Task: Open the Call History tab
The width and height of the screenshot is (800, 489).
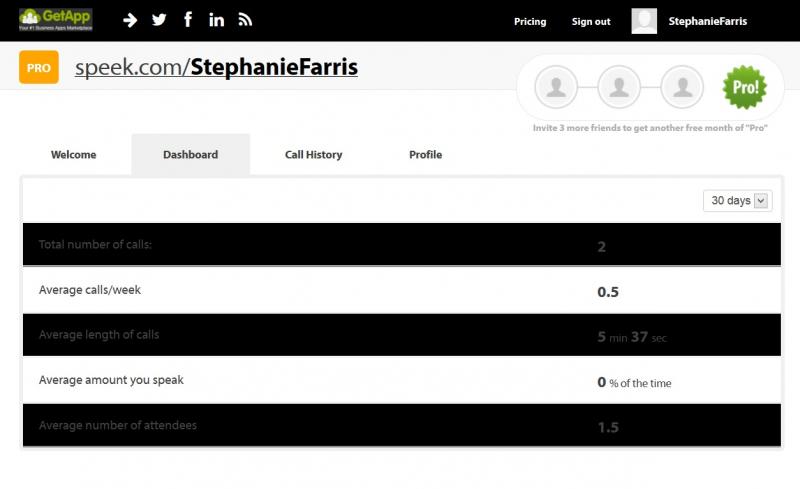Action: (x=313, y=155)
